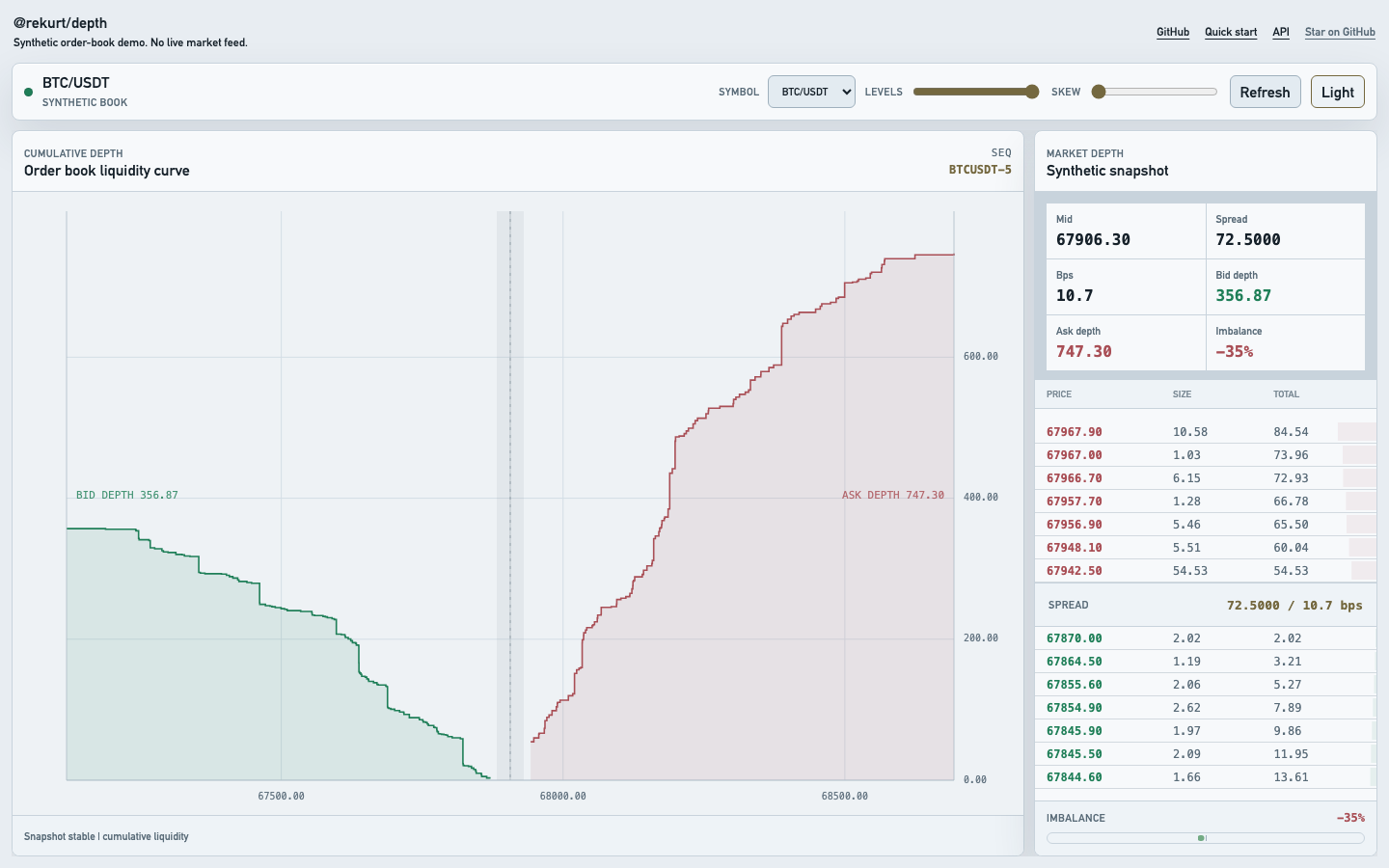This screenshot has height=868, width=1389.
Task: Click the green live status dot beside BTC/USDT
Action: click(x=28, y=92)
